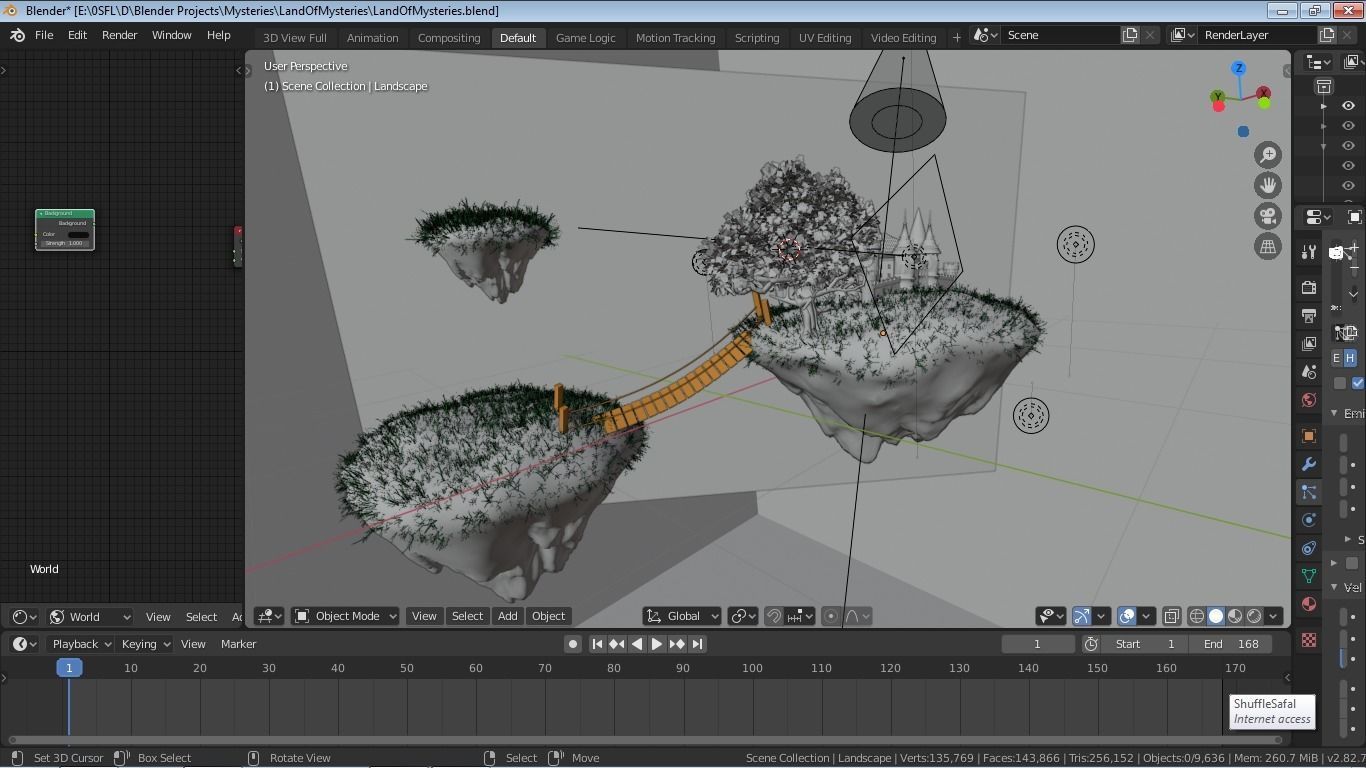Open the Render properties tab
The image size is (1366, 768).
pos(1308,288)
